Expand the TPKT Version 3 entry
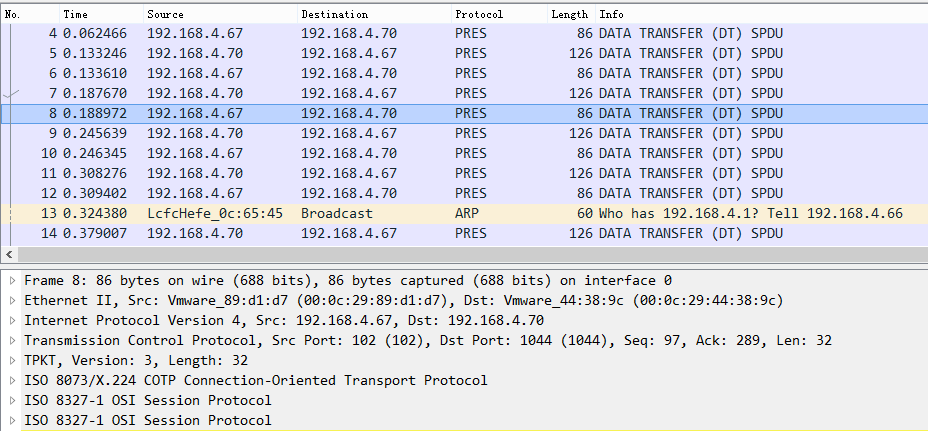The image size is (928, 431). 13,361
